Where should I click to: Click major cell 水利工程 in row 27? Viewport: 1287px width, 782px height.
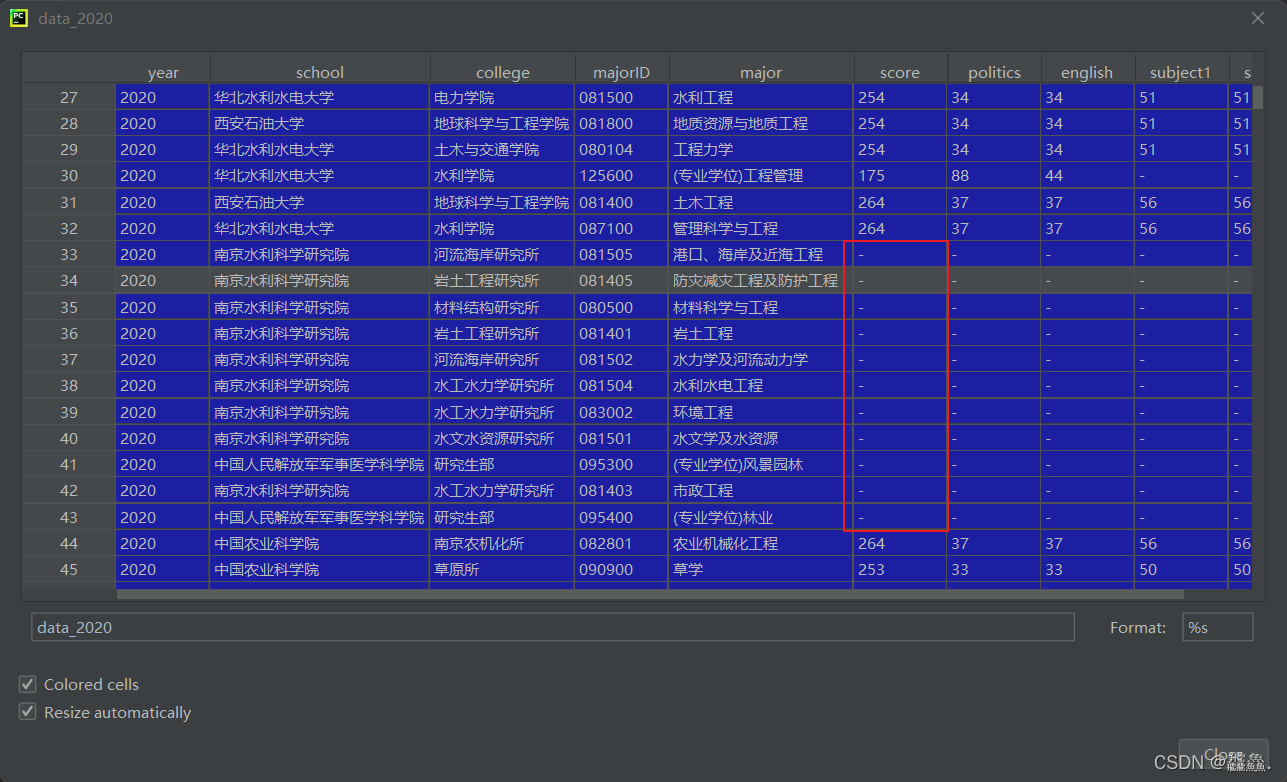tap(761, 97)
